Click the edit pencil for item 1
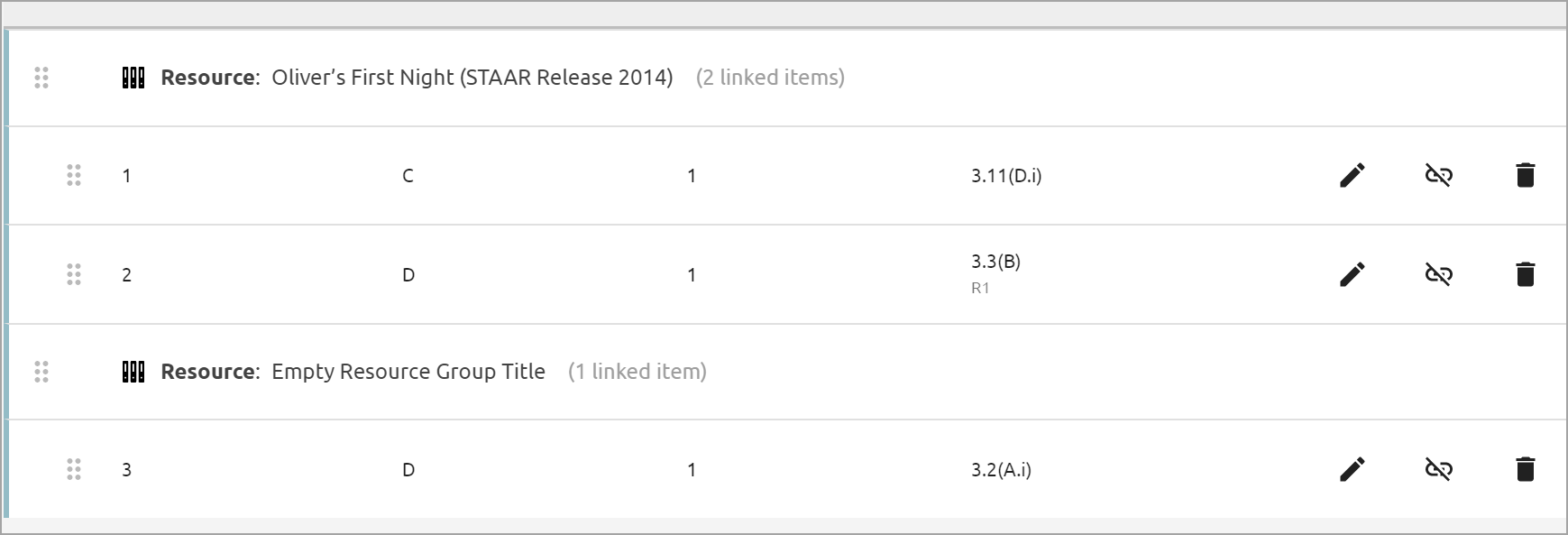The height and width of the screenshot is (535, 1568). (x=1352, y=175)
